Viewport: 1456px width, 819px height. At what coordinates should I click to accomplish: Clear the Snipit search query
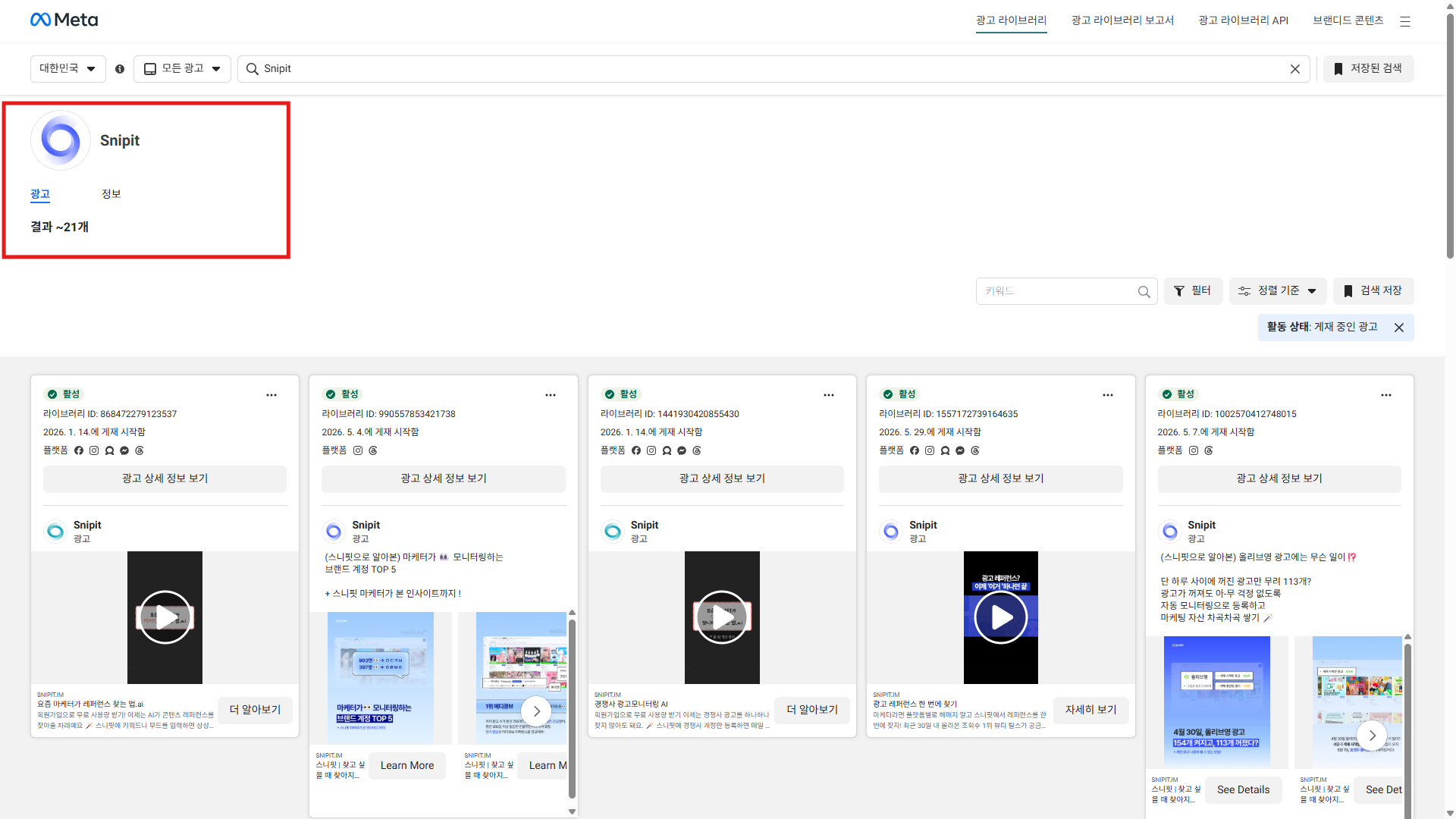click(1295, 69)
